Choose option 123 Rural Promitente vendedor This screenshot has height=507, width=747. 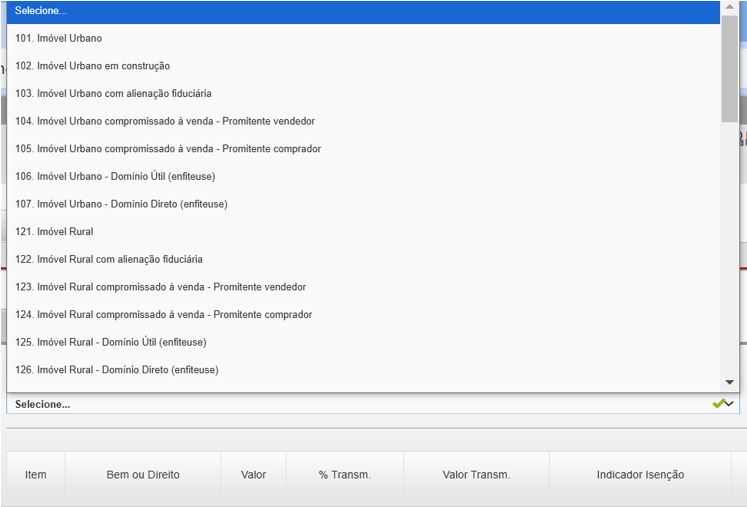click(161, 287)
